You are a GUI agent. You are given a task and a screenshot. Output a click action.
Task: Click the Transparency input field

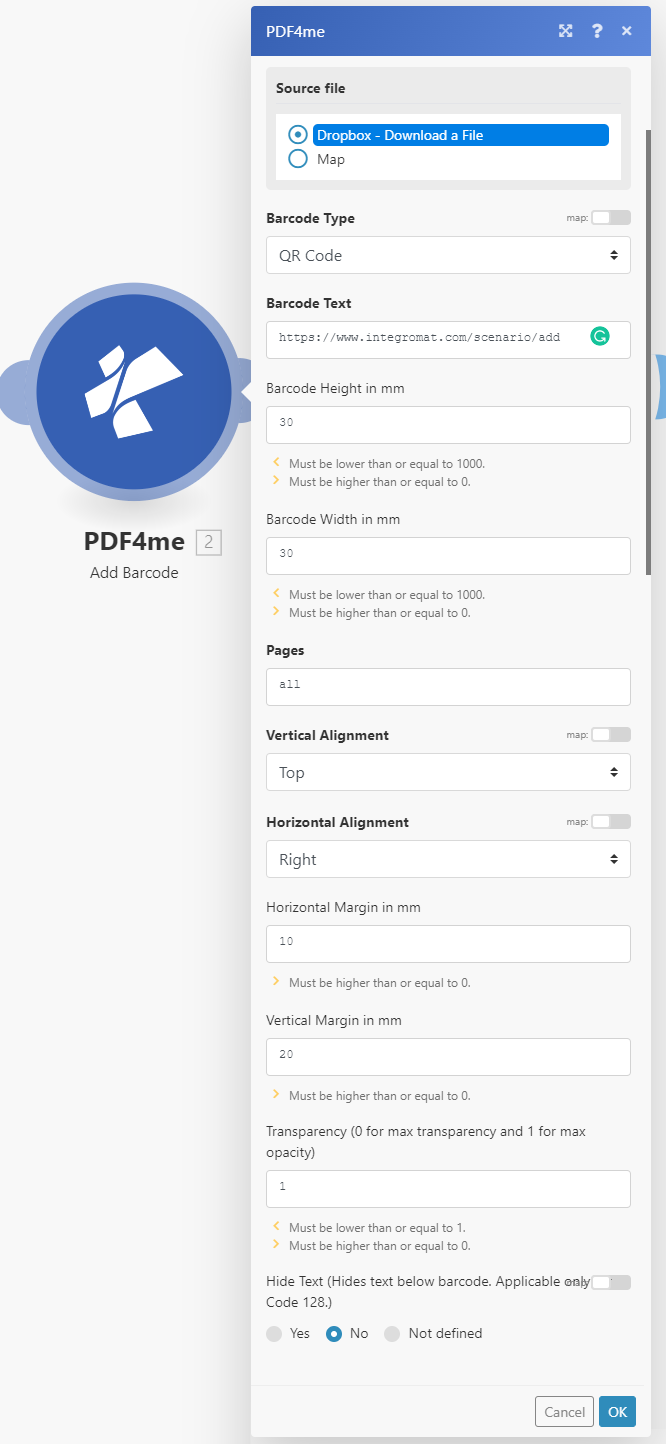pyautogui.click(x=448, y=1188)
